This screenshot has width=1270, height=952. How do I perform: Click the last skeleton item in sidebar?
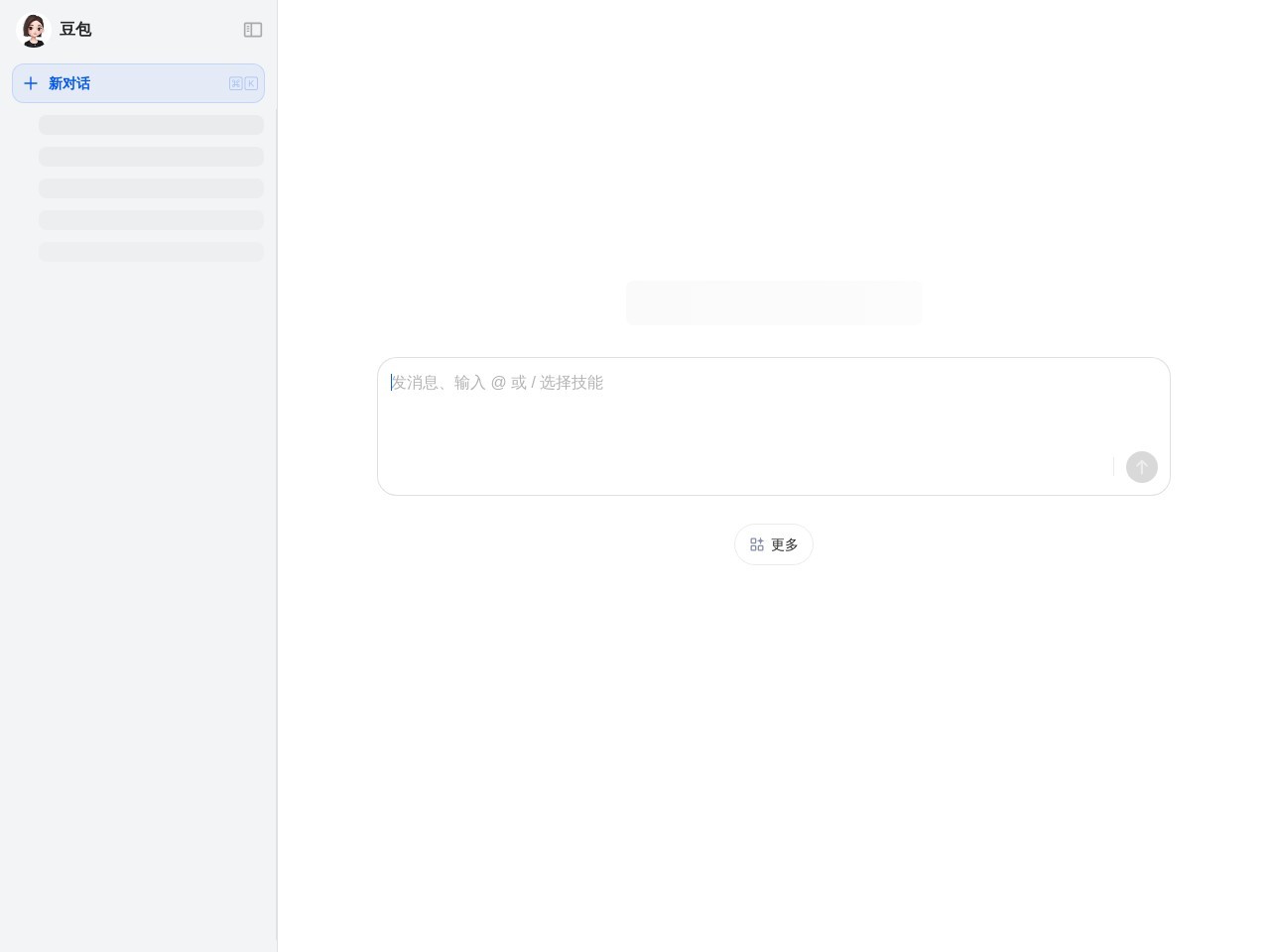point(151,252)
